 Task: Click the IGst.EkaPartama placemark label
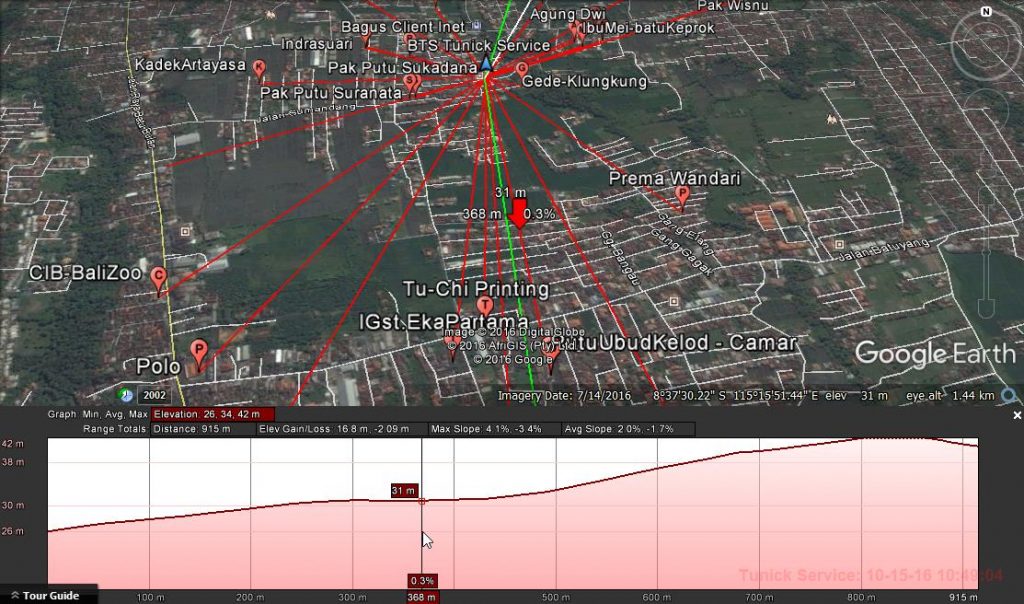pyautogui.click(x=443, y=321)
